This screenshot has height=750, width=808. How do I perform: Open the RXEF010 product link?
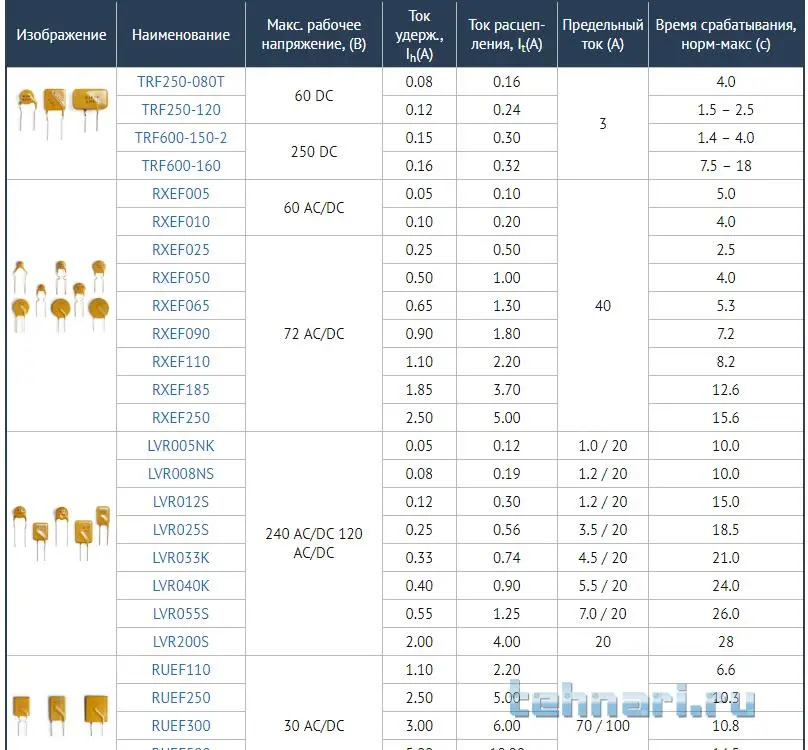tap(181, 222)
